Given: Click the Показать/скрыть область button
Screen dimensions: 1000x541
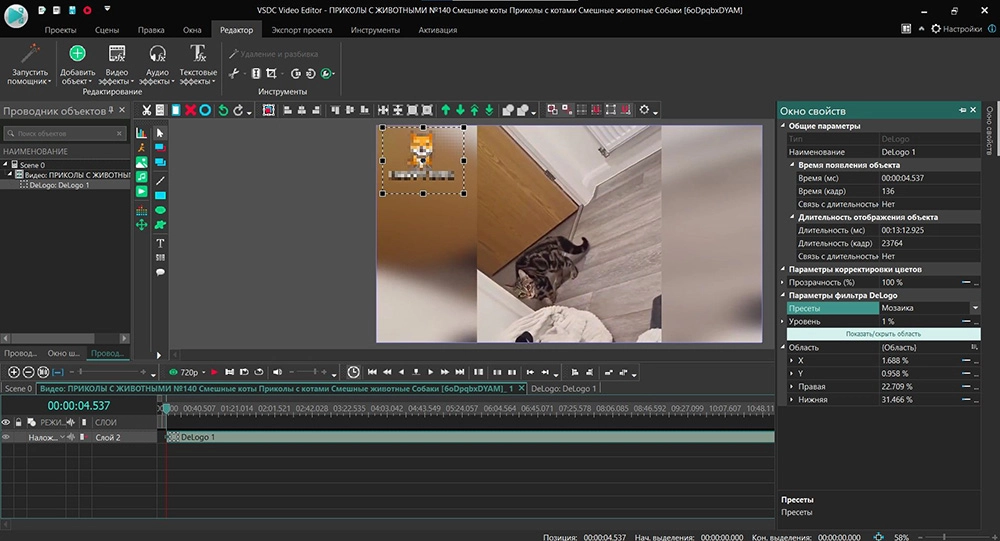Looking at the screenshot, I should [883, 334].
